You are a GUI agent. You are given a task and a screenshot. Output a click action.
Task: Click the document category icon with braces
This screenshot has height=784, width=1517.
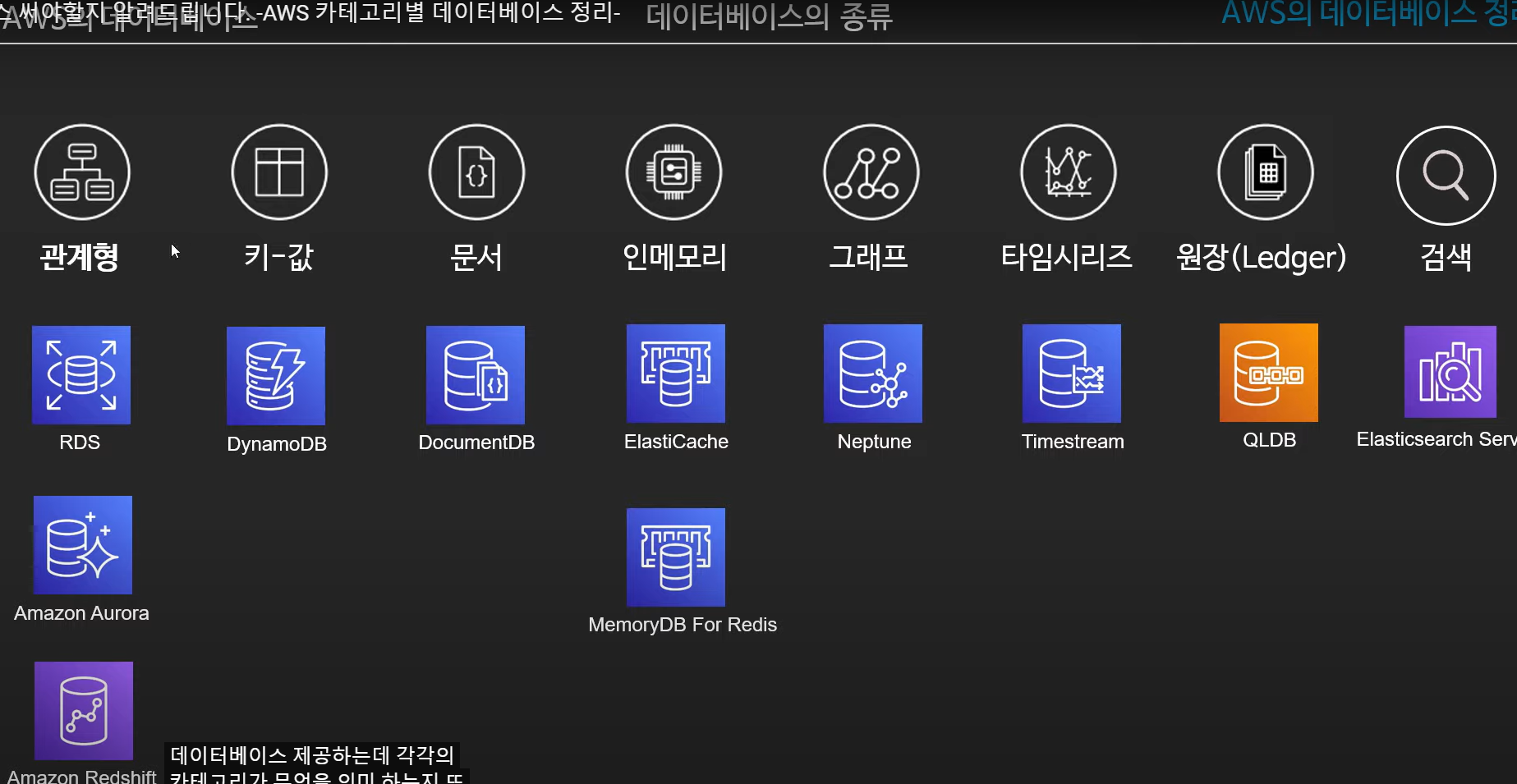[476, 172]
